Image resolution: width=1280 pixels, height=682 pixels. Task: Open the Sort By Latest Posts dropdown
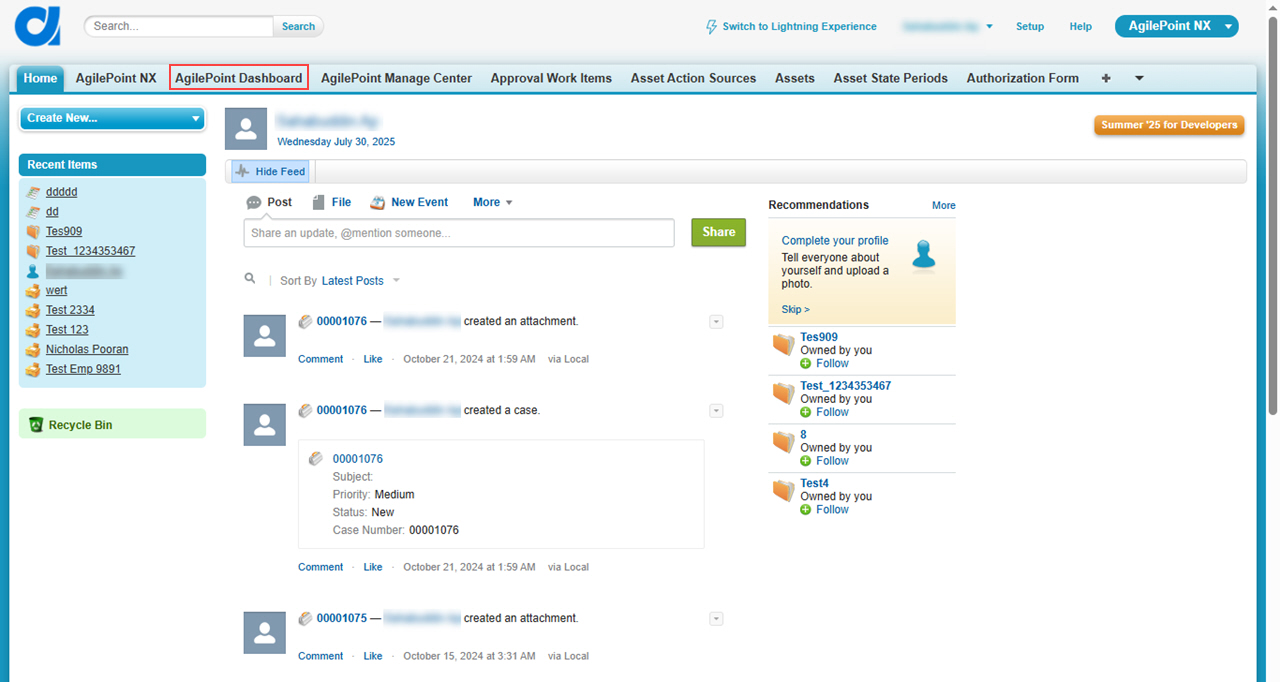point(361,281)
